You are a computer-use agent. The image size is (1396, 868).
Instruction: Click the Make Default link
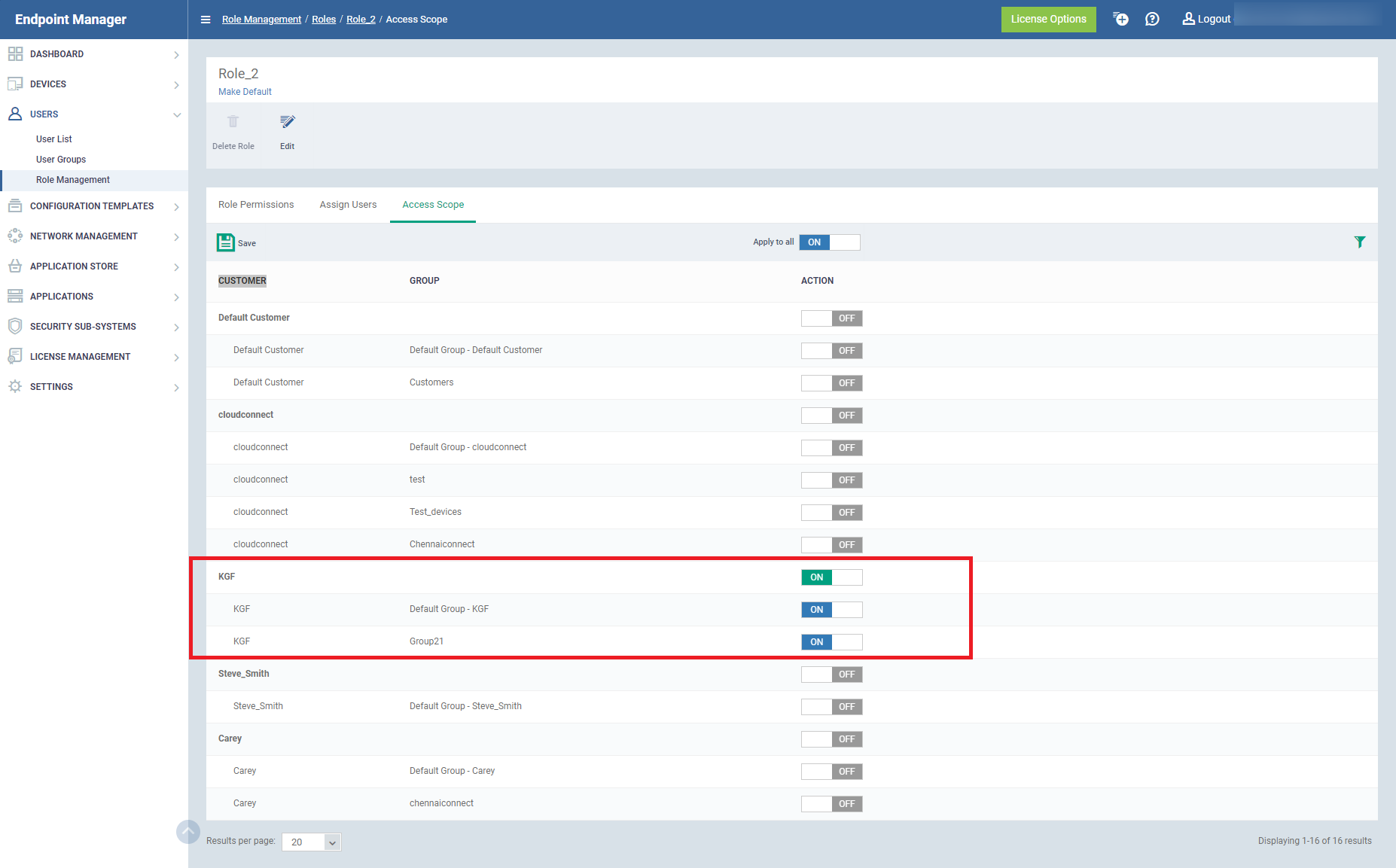(x=245, y=92)
